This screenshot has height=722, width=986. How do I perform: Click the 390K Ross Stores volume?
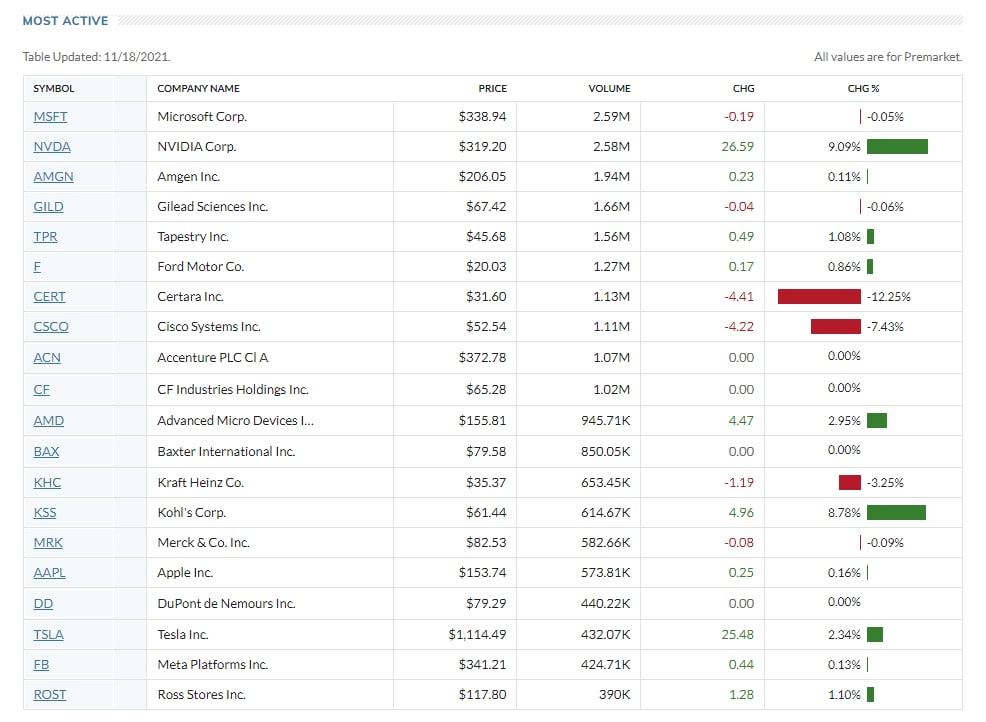pos(614,695)
